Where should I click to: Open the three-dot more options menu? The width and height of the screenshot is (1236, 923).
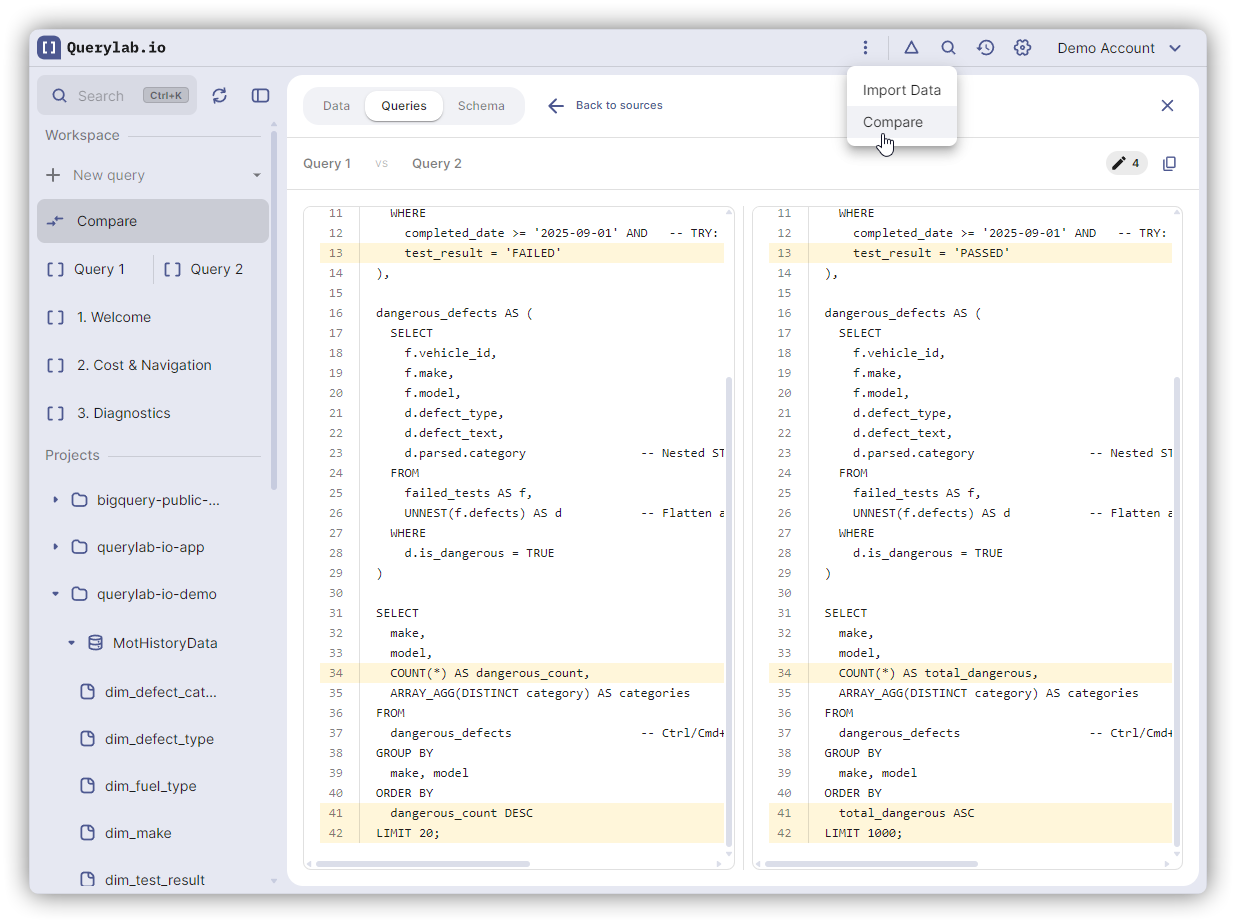(865, 48)
